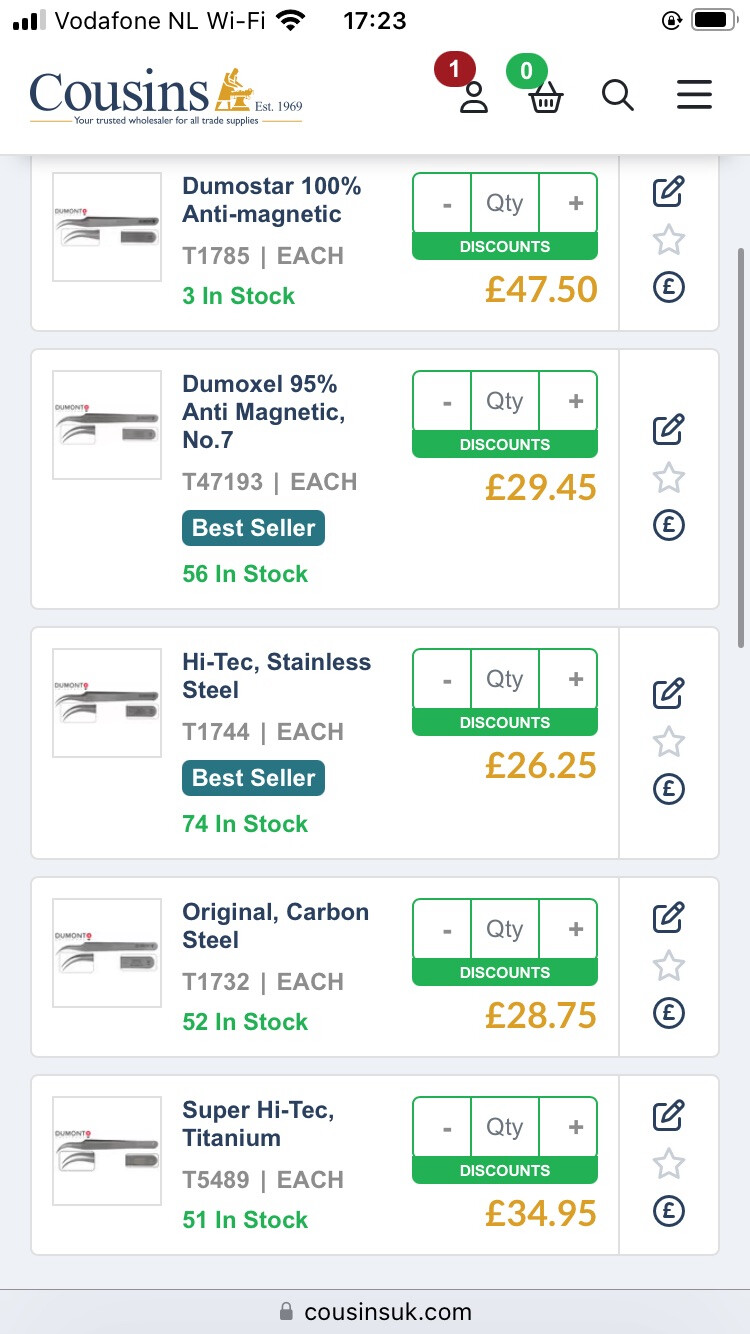750x1334 pixels.
Task: Increase quantity of Hi-Tec Stainless Steel
Action: click(x=575, y=680)
